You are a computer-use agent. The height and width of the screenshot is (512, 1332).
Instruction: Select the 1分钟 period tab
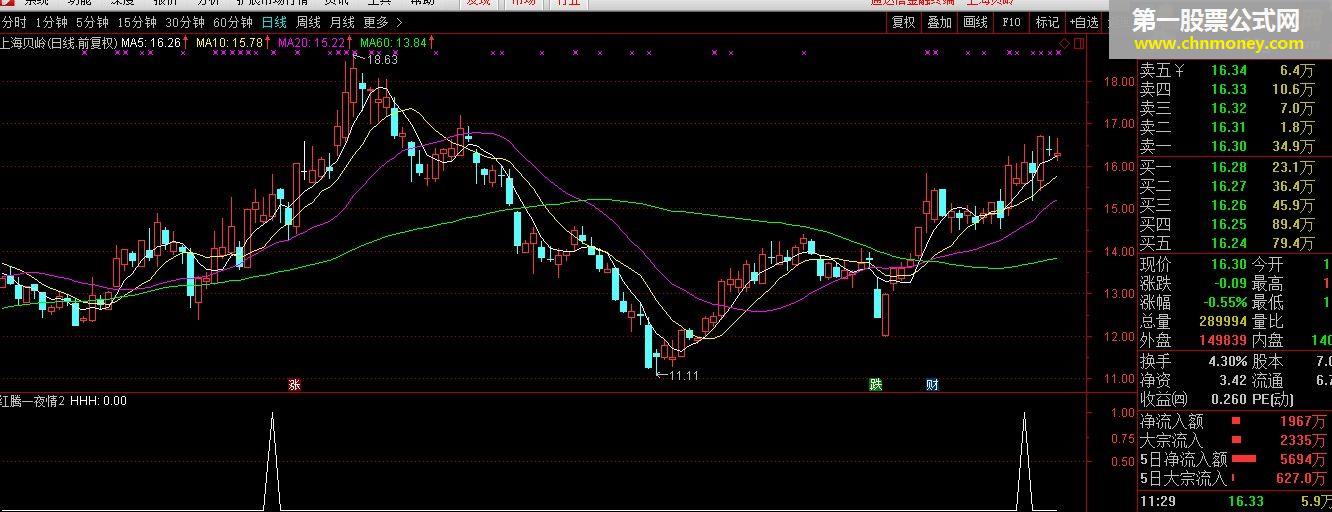pos(50,21)
